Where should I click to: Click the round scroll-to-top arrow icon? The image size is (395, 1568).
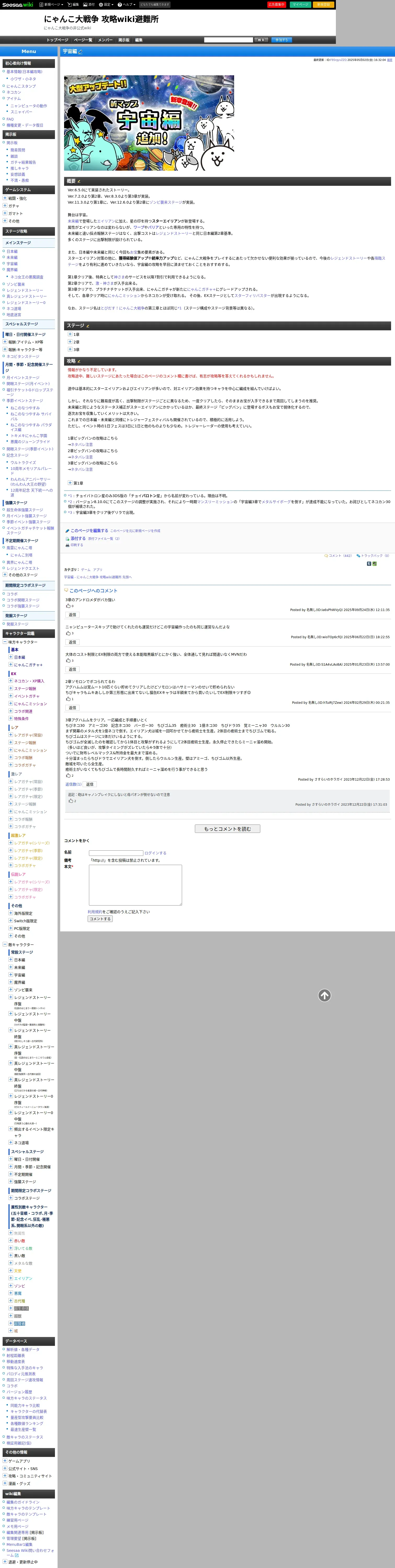pos(325,995)
